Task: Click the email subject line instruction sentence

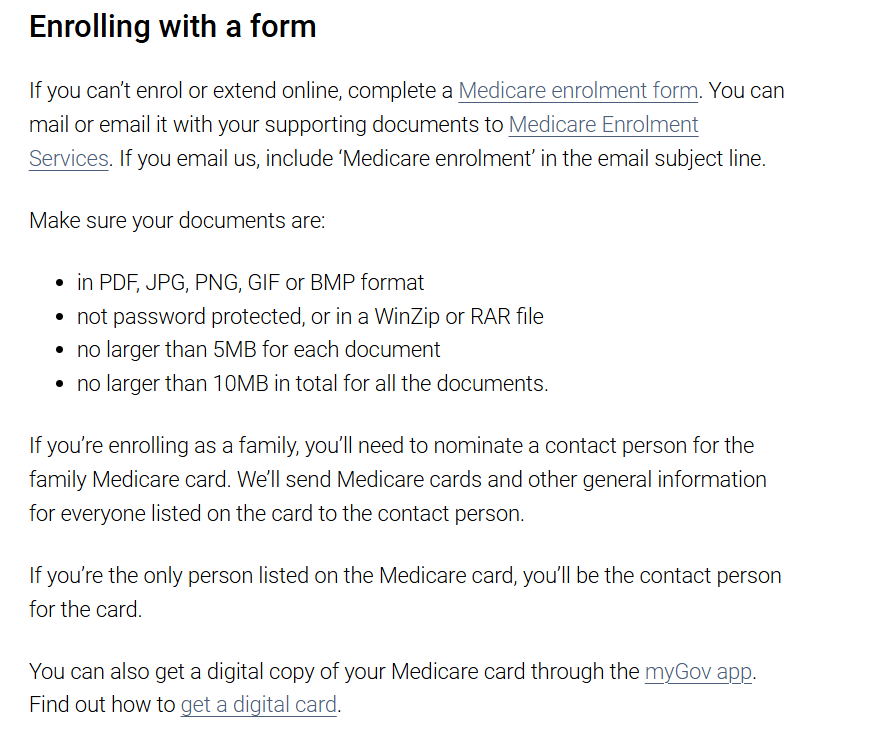Action: (442, 159)
